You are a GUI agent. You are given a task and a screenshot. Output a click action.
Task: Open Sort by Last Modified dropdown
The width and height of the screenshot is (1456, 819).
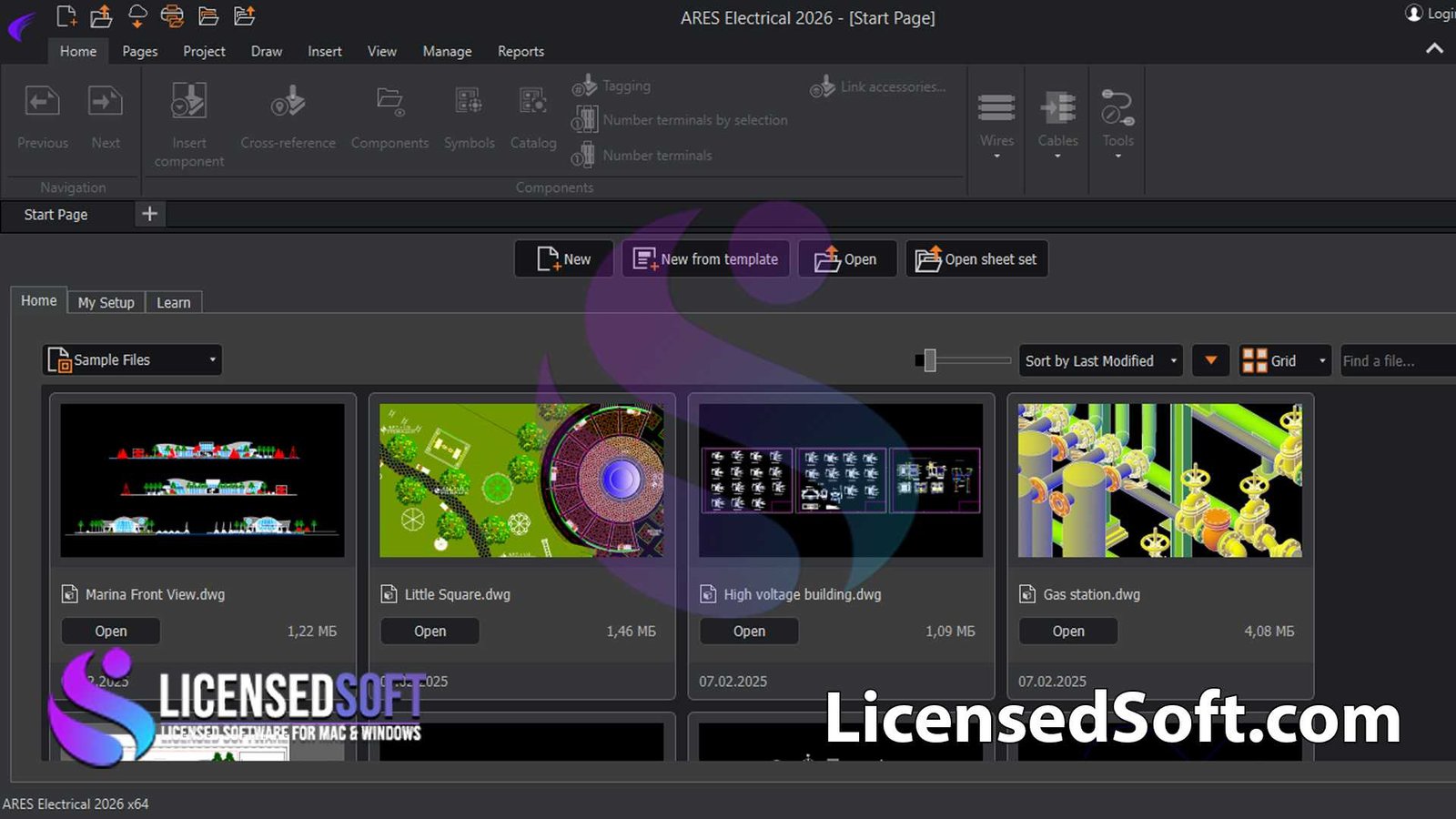[x=1100, y=360]
